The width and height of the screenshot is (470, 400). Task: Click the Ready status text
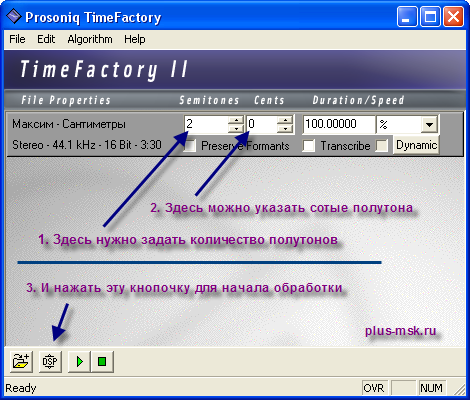point(21,388)
